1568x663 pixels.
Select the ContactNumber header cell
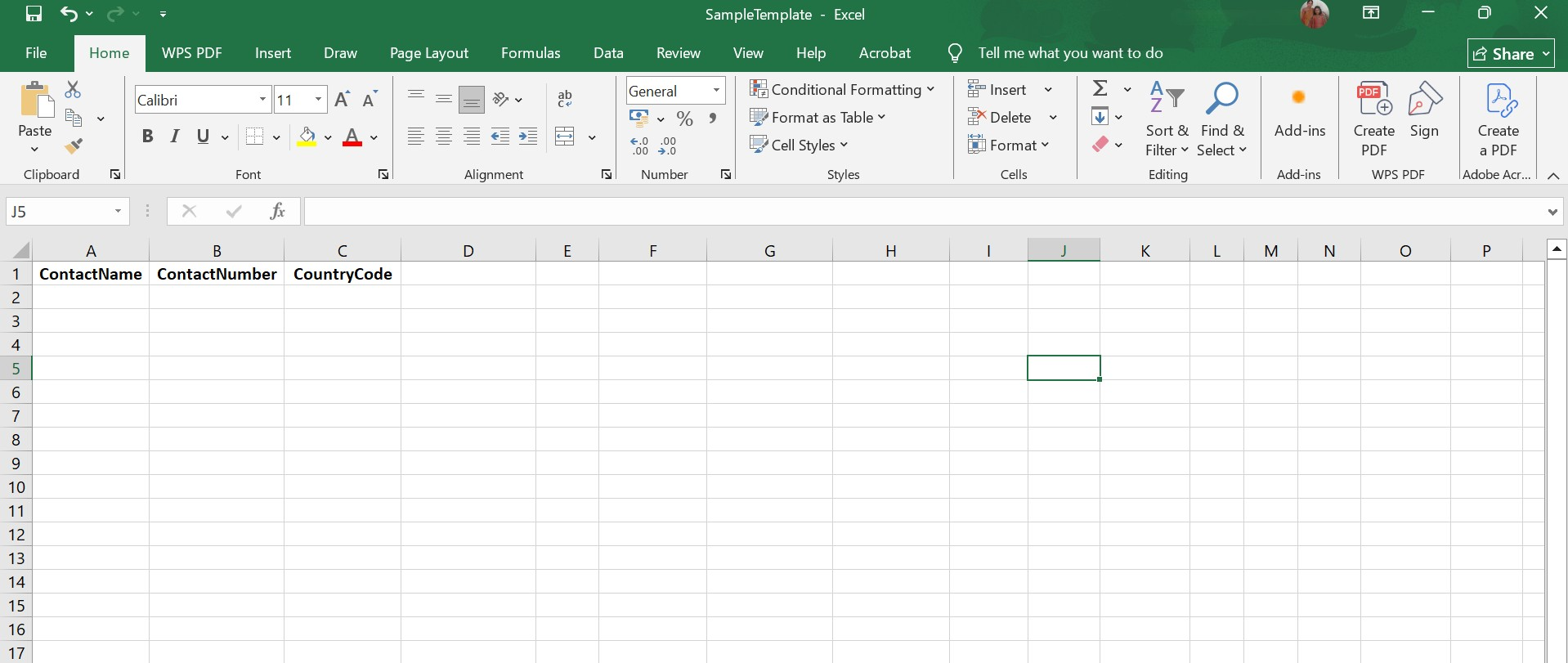click(x=217, y=274)
